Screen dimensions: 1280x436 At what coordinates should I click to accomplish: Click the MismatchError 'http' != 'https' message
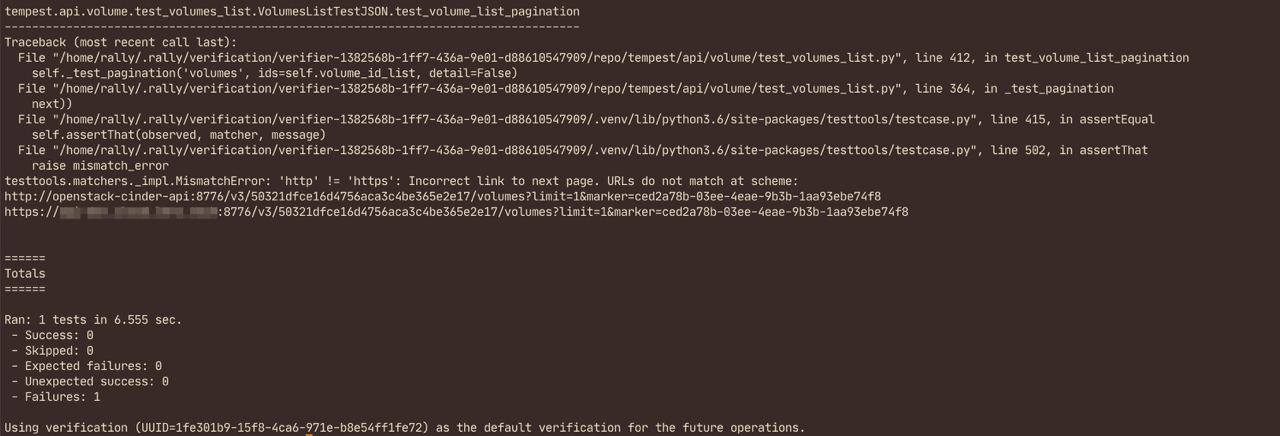[x=400, y=181]
